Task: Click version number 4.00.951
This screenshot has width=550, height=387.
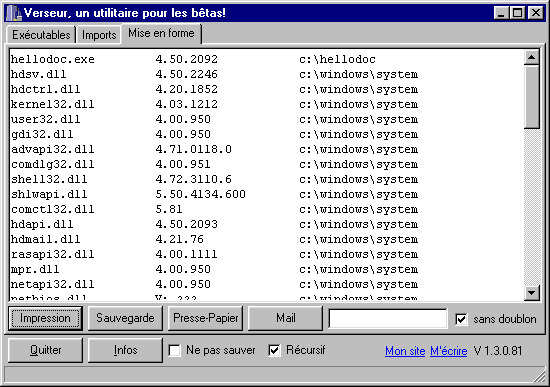Action: coord(183,165)
